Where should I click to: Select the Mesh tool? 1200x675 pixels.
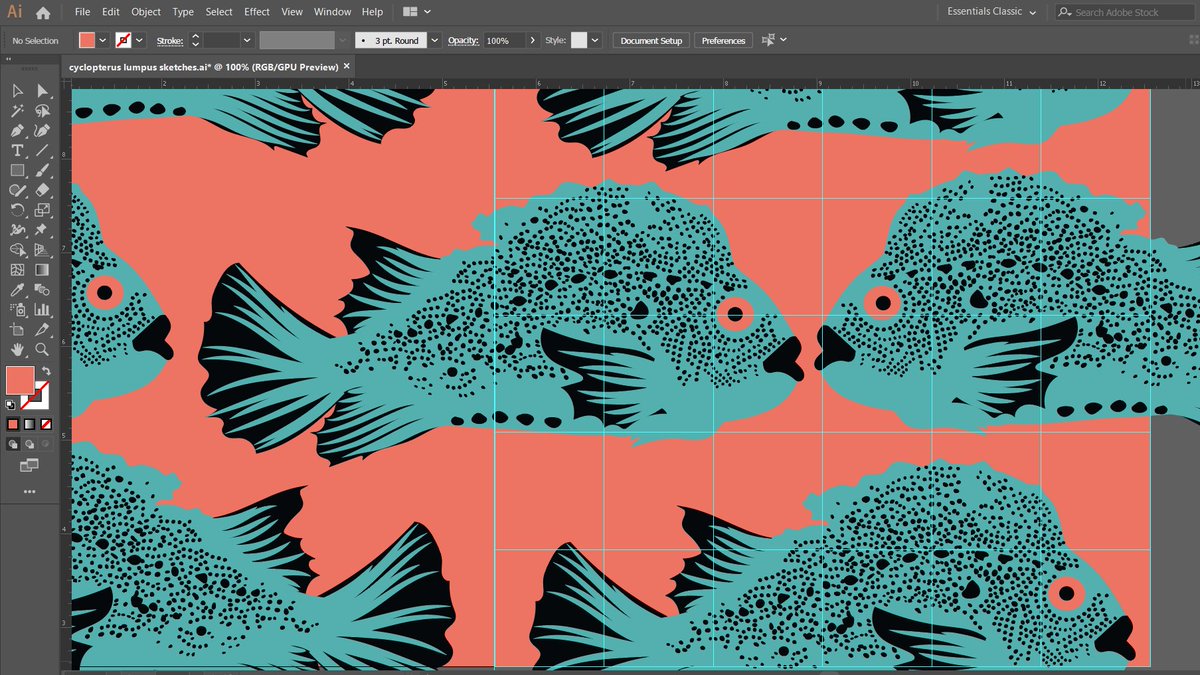pos(17,270)
